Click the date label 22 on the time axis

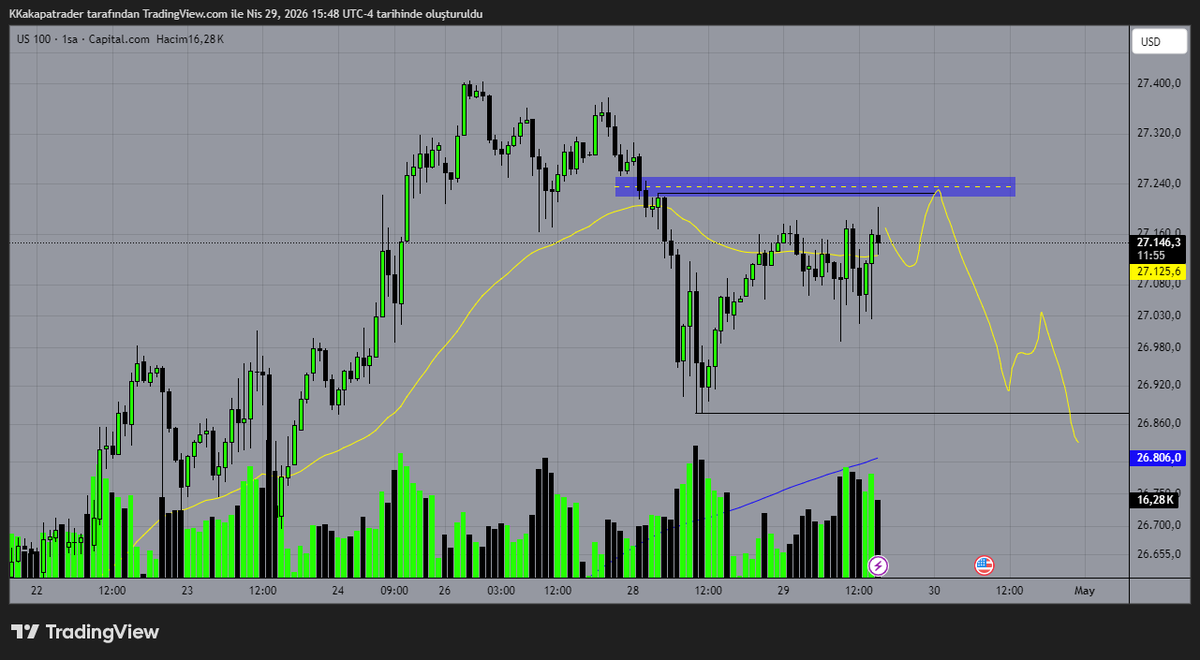pos(37,591)
